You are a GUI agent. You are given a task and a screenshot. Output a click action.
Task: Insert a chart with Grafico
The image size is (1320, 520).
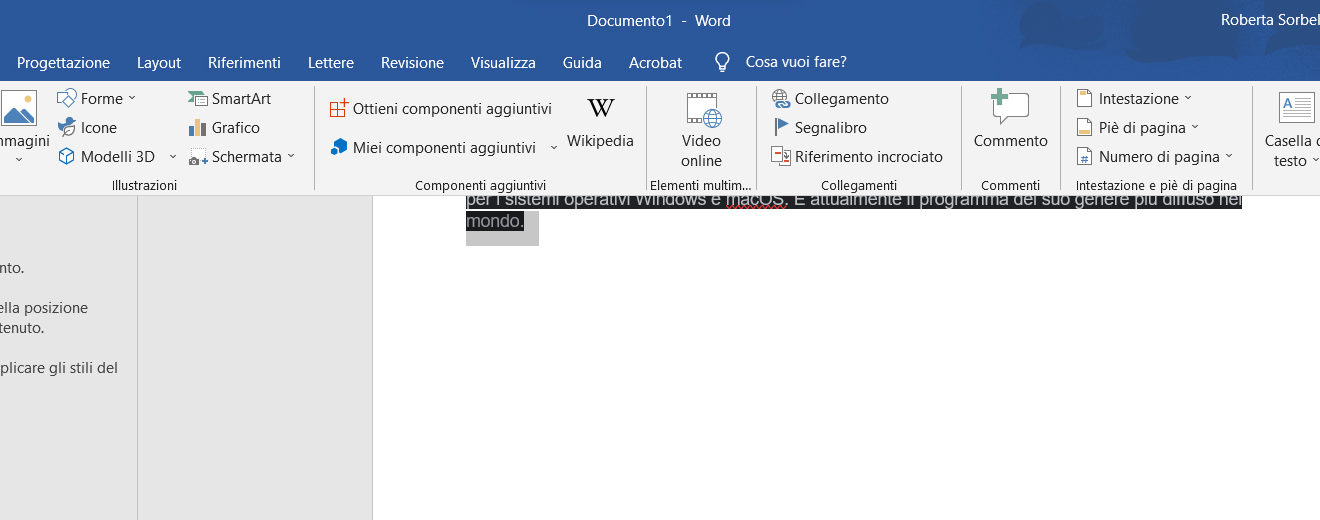click(224, 127)
